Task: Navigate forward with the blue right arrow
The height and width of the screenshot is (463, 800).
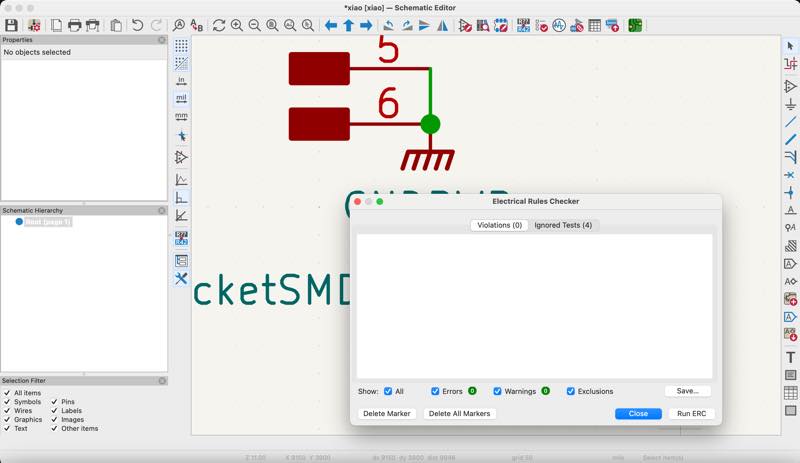Action: pos(366,25)
